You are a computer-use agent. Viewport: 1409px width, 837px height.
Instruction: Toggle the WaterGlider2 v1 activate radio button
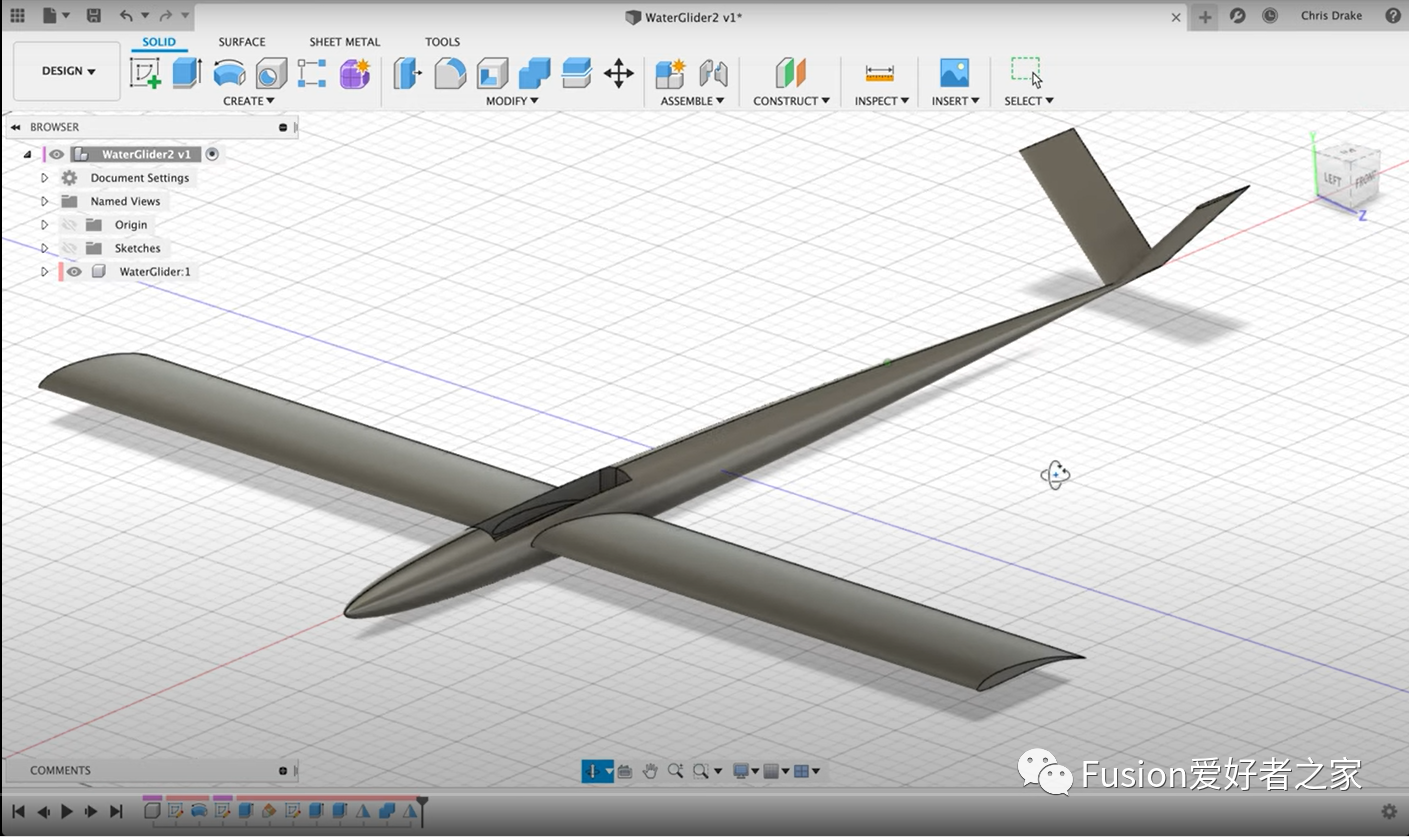click(212, 154)
